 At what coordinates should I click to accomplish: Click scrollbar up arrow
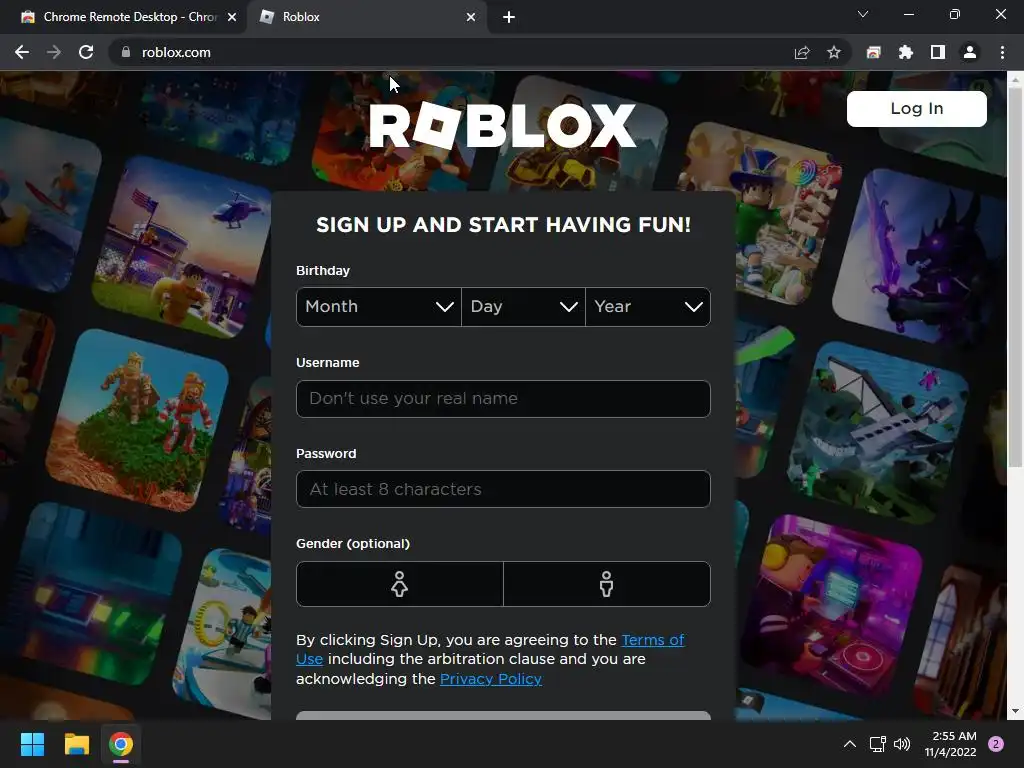pyautogui.click(x=1015, y=80)
